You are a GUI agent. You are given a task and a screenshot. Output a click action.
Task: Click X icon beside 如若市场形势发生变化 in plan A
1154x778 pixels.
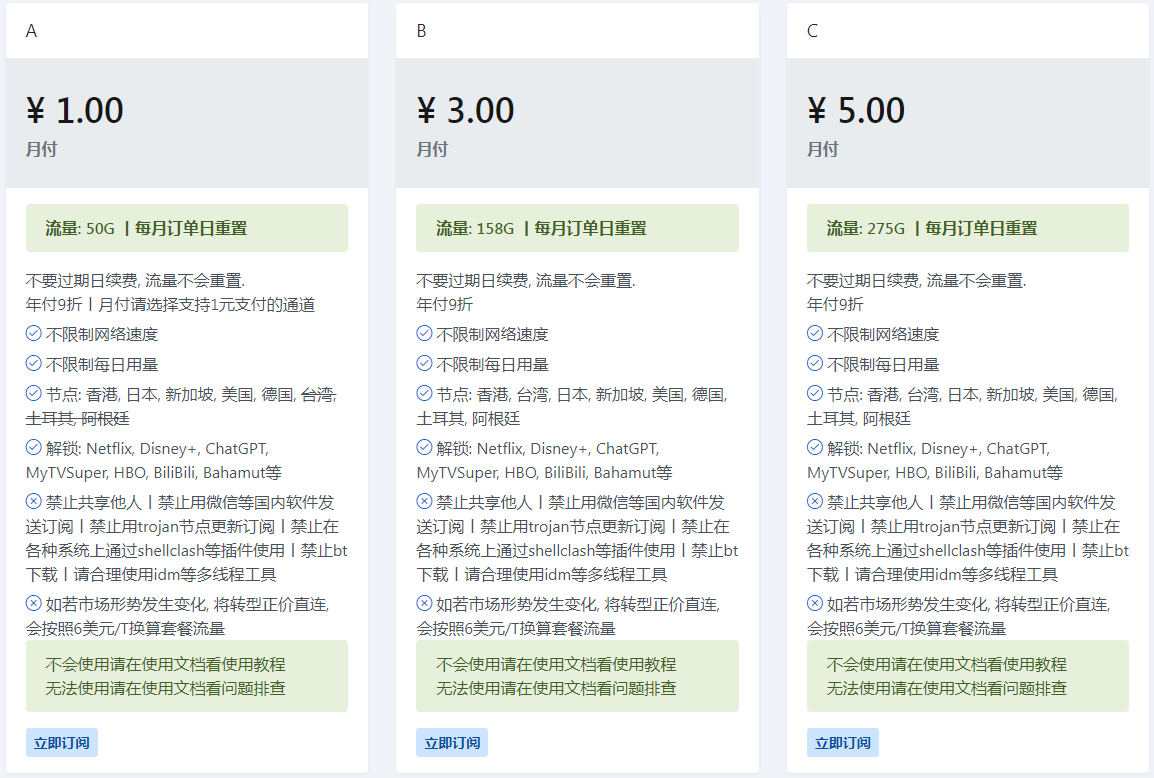(34, 604)
